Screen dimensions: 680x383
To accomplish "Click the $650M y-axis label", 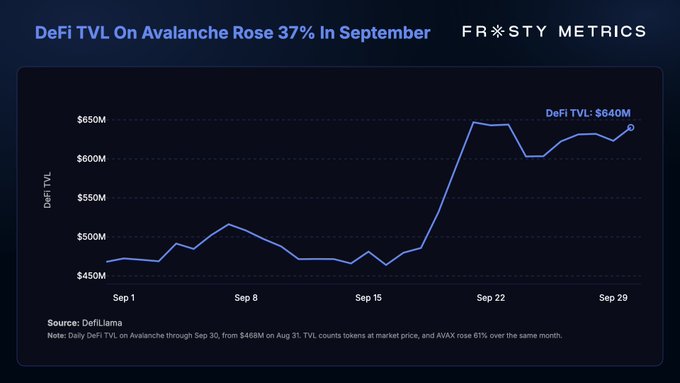I will (x=91, y=120).
